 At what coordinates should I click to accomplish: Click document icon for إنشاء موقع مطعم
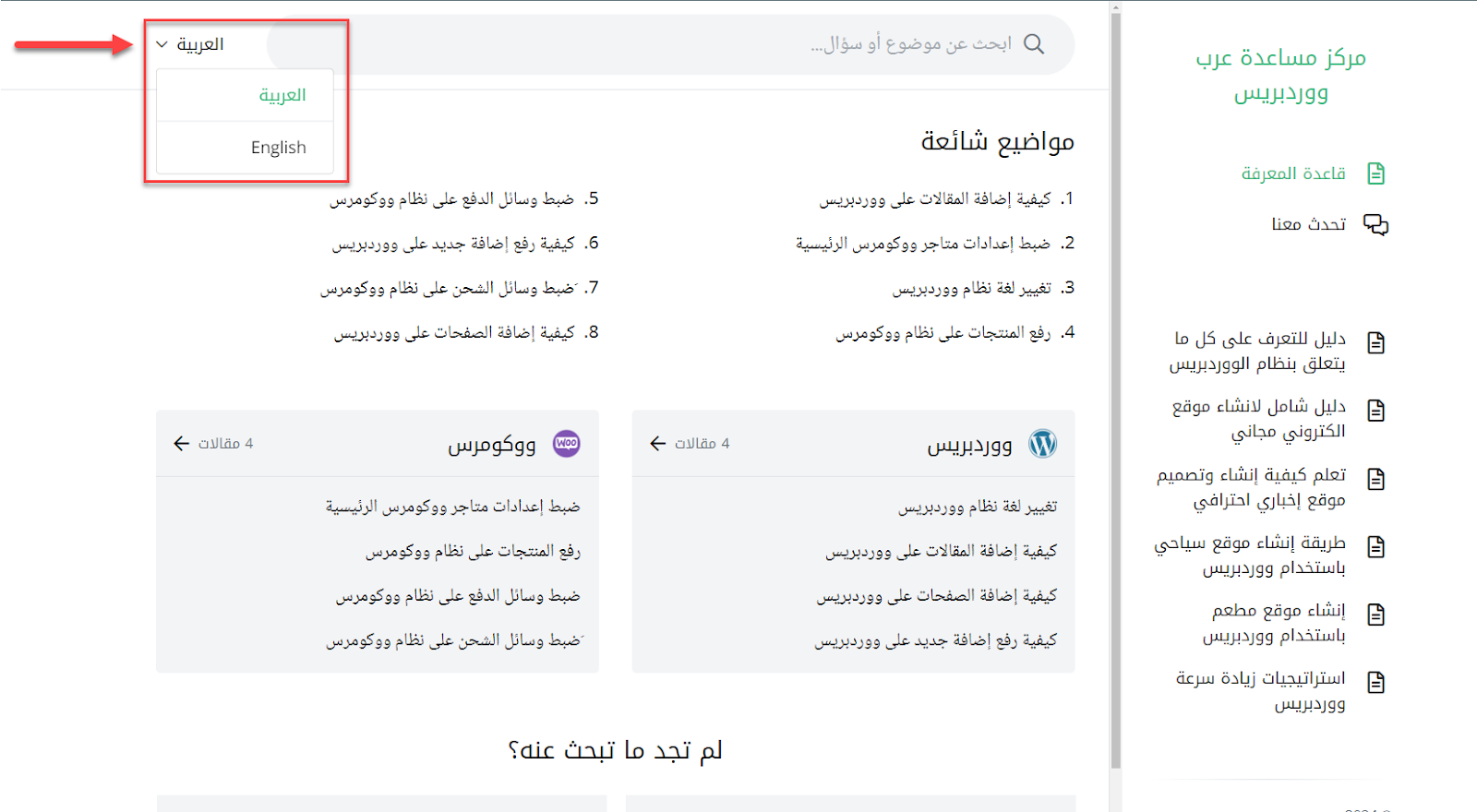(x=1375, y=615)
